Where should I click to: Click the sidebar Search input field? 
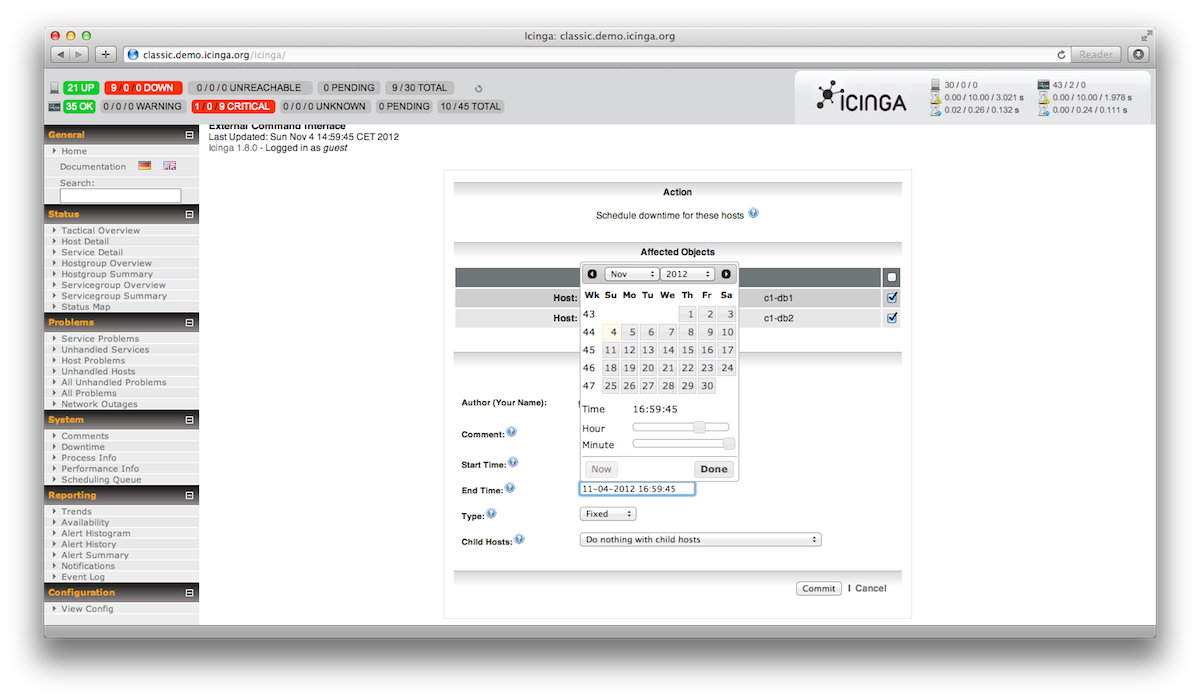[x=120, y=196]
